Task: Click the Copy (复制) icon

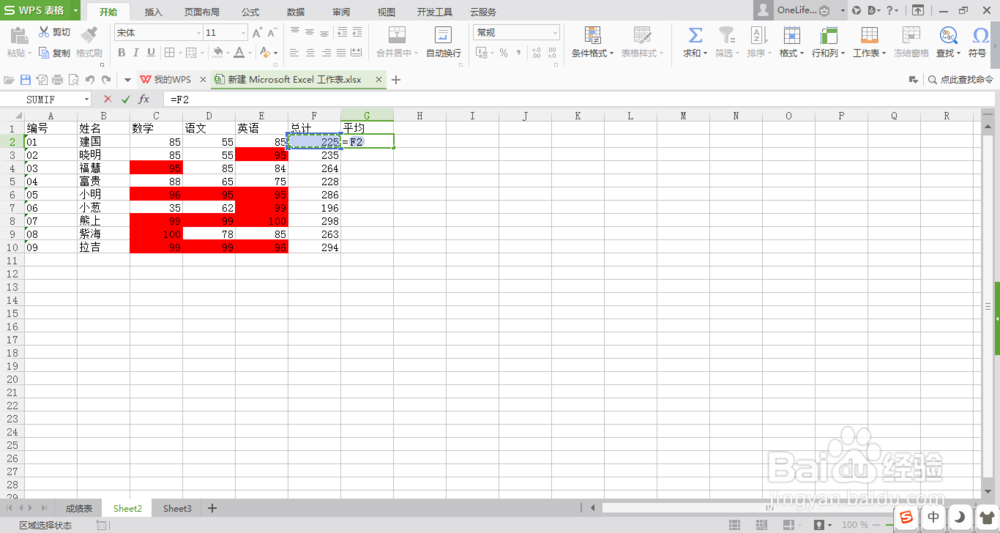Action: click(44, 53)
